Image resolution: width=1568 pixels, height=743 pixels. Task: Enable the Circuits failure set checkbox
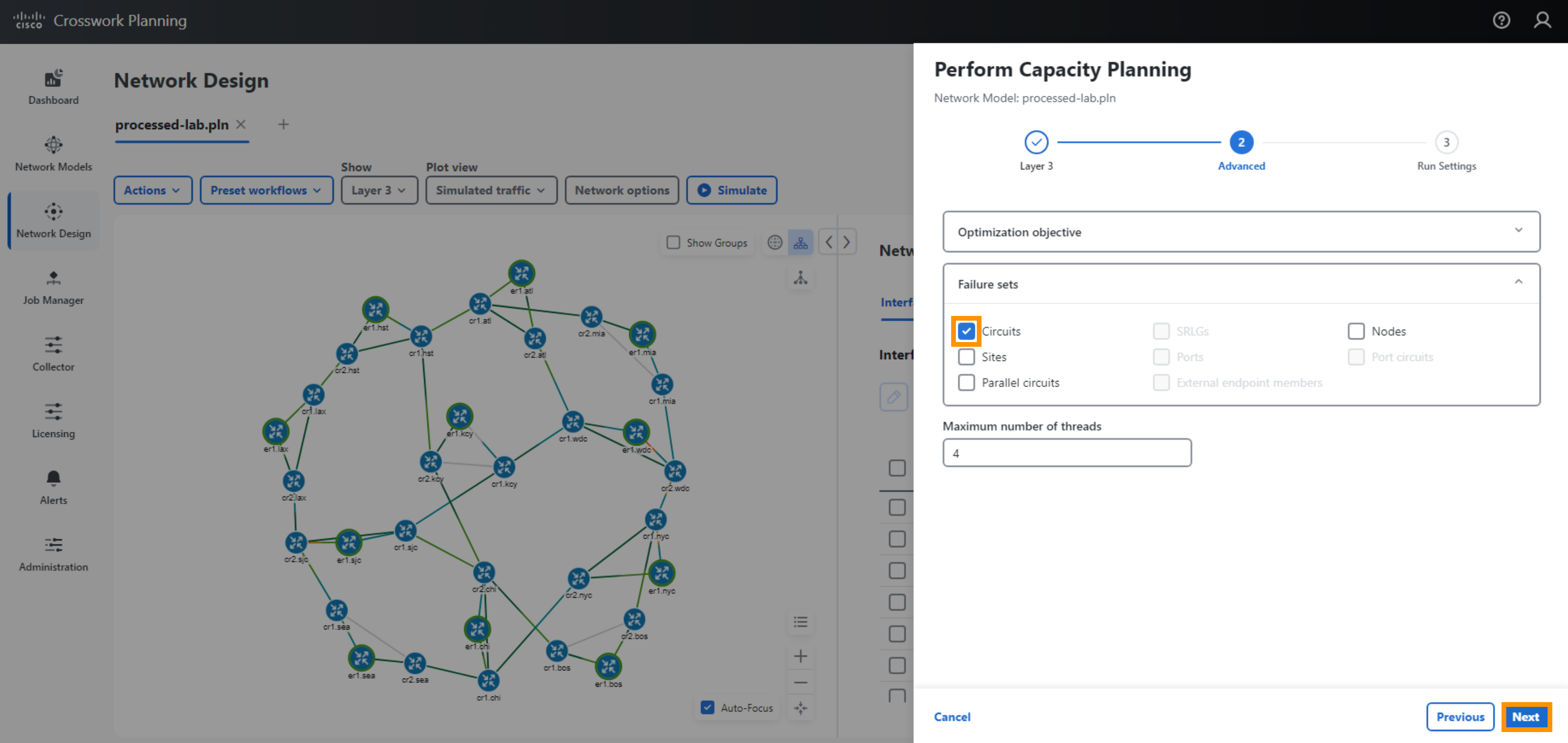click(965, 330)
